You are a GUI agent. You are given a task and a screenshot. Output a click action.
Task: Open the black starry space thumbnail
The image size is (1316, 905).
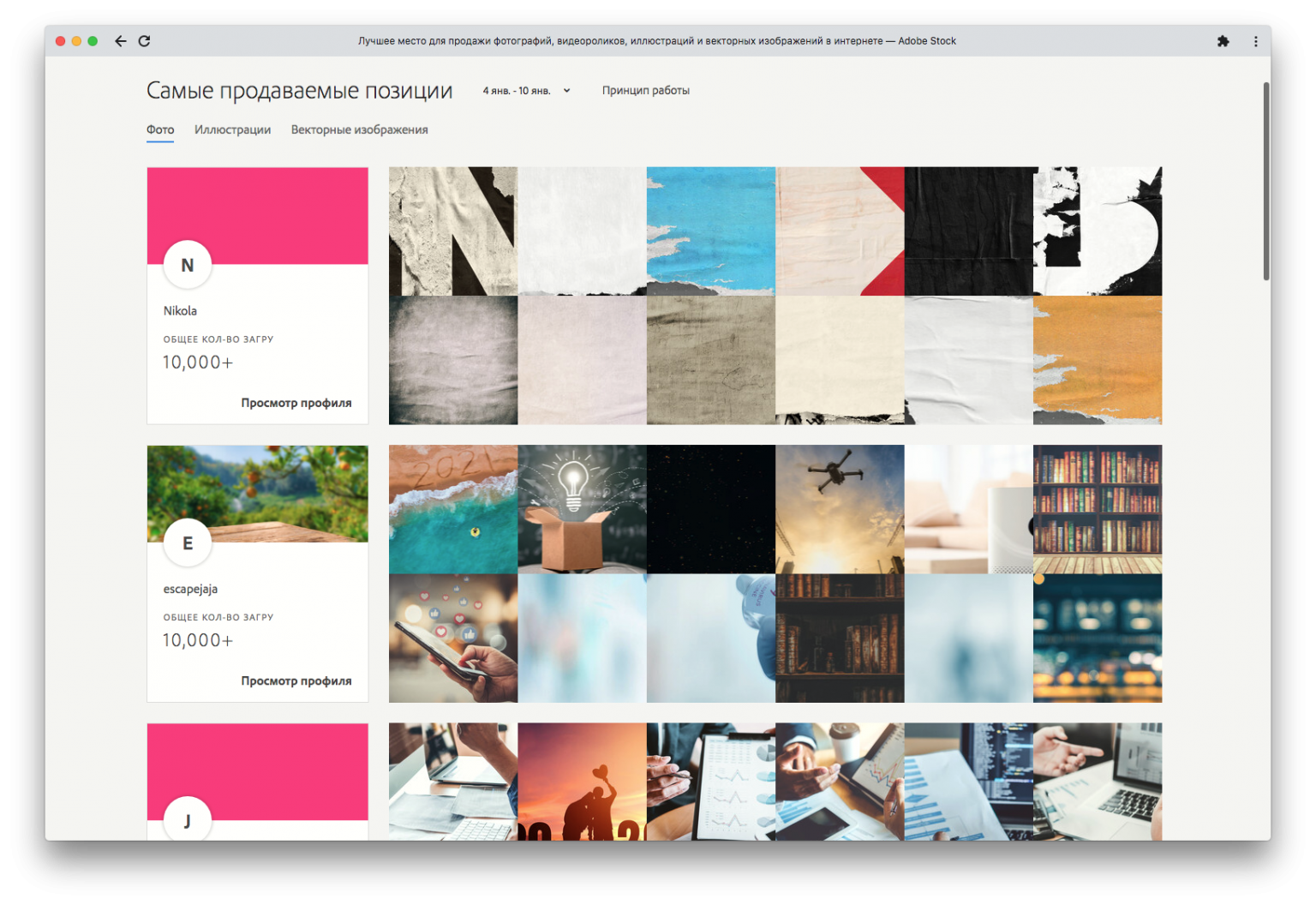click(711, 509)
